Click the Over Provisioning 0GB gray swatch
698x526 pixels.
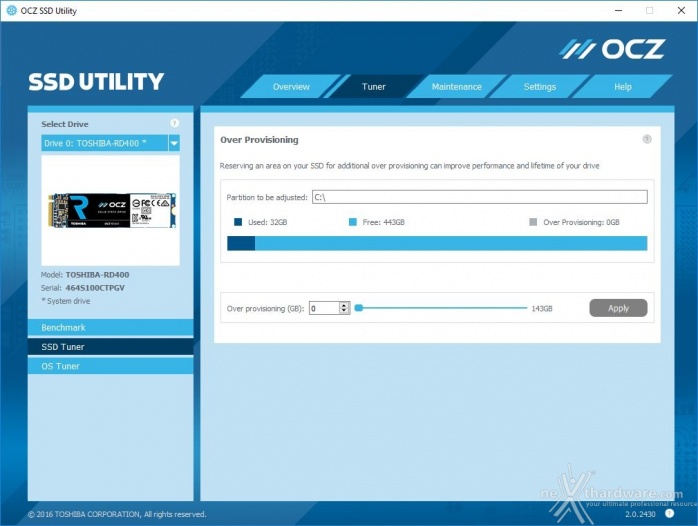pos(533,222)
